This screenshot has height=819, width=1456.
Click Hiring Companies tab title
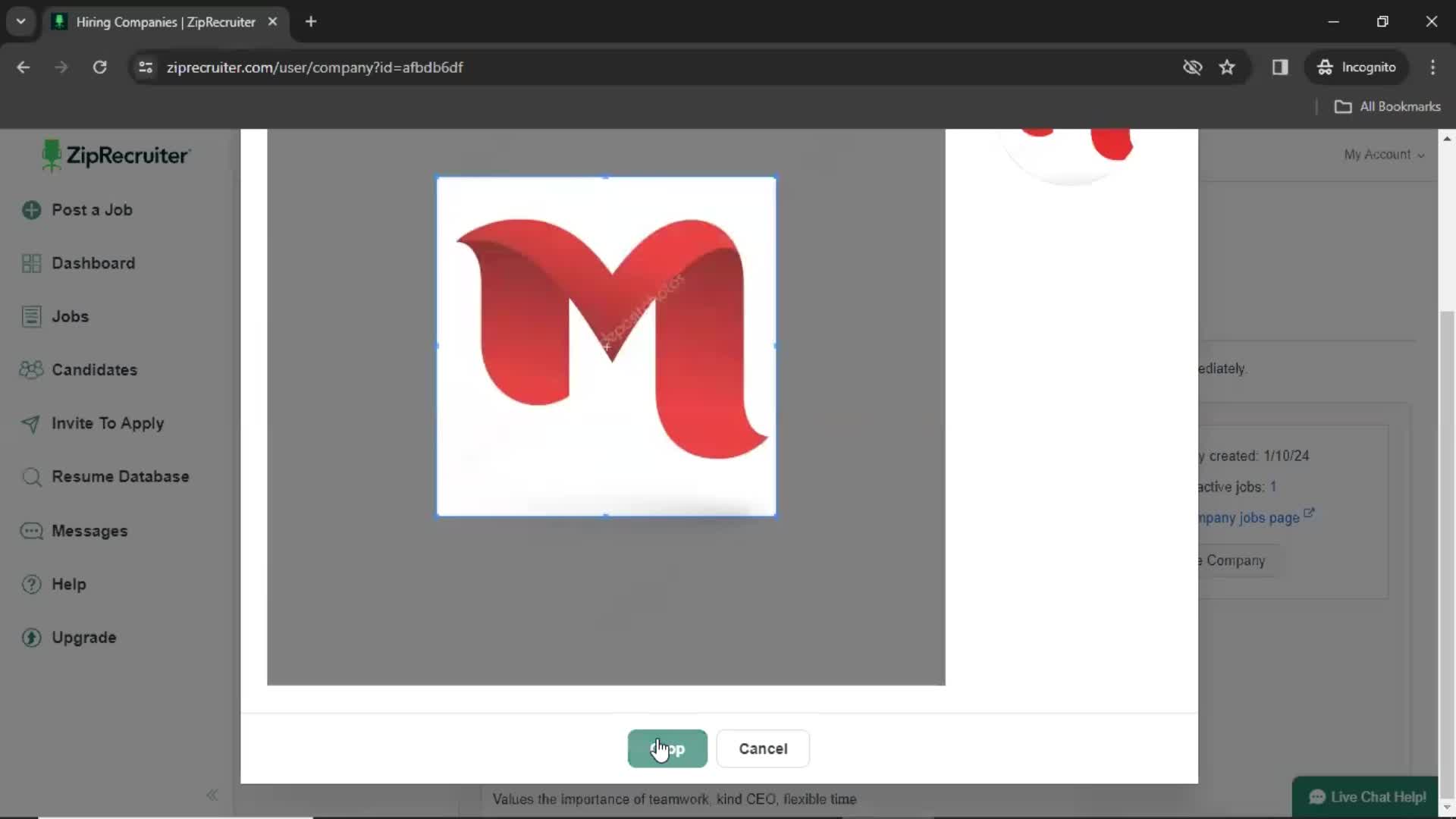(x=166, y=22)
